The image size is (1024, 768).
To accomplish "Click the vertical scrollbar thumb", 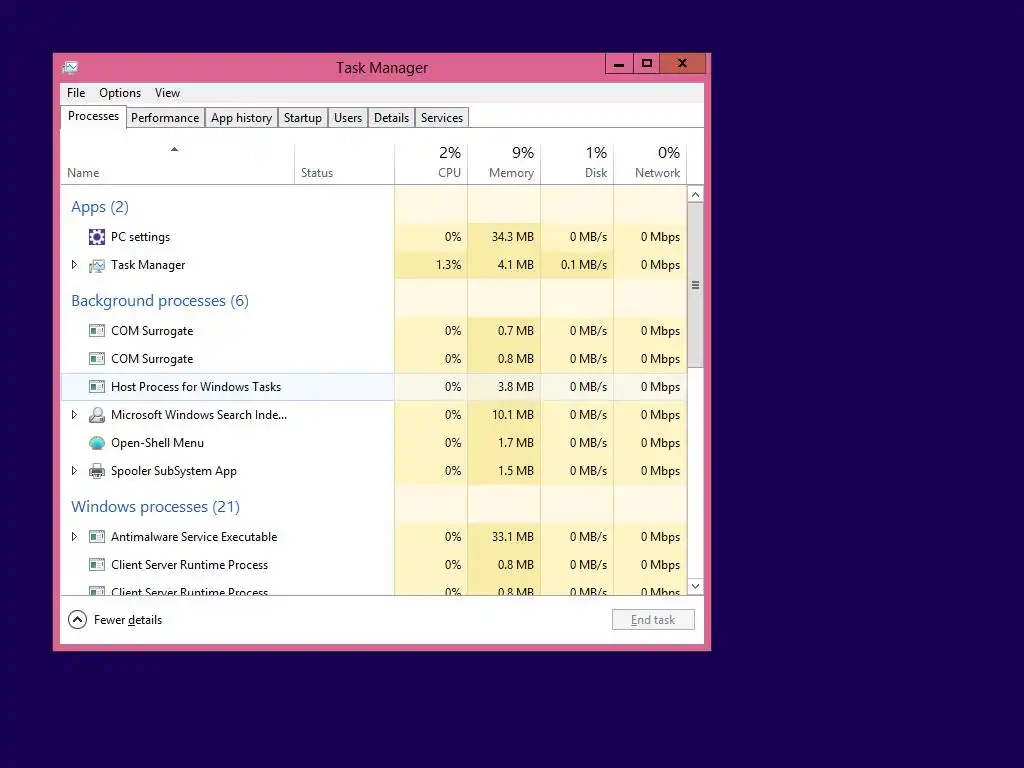I will [x=696, y=285].
